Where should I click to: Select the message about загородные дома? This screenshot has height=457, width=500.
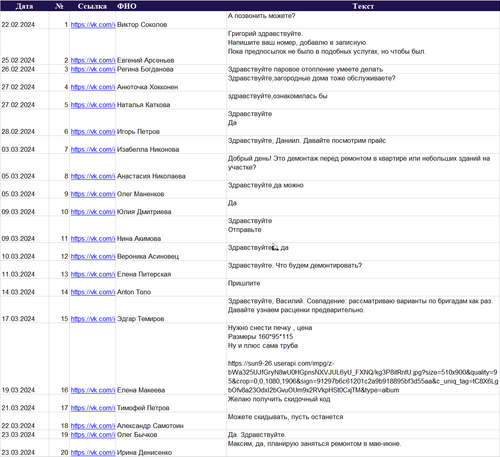tap(363, 83)
